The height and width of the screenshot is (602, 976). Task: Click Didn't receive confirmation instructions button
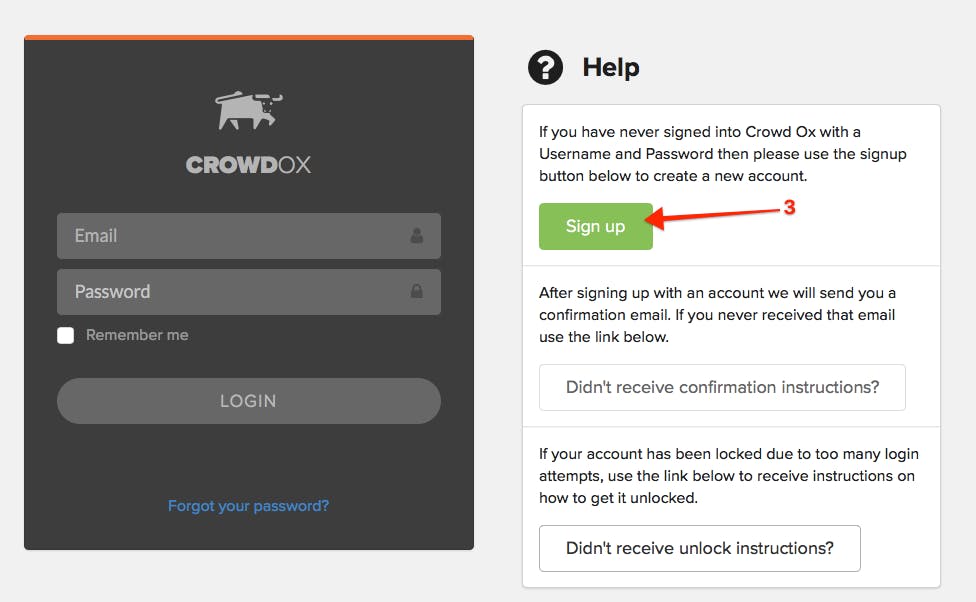(722, 387)
